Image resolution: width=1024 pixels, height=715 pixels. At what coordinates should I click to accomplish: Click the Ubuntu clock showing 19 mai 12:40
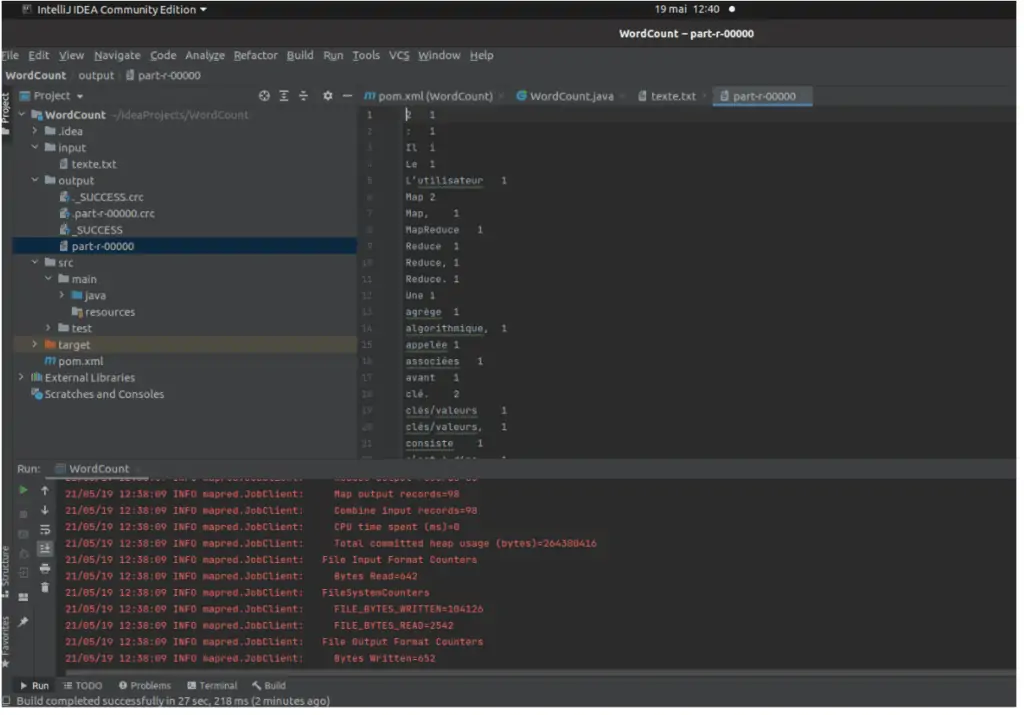(687, 9)
